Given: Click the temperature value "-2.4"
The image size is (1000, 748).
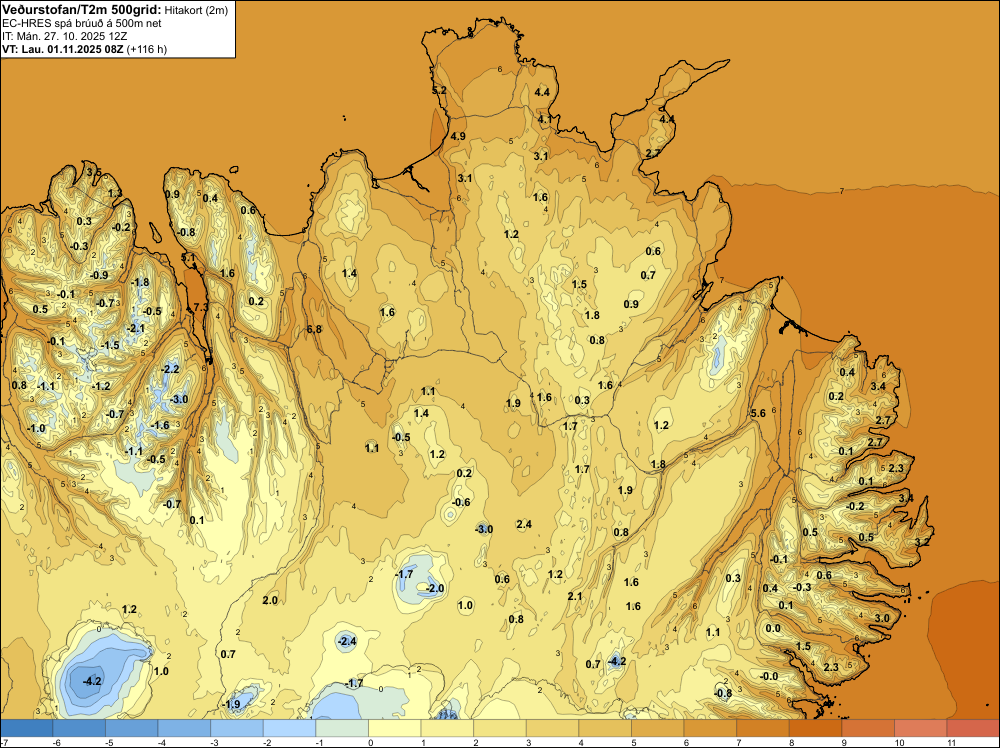Looking at the screenshot, I should [x=346, y=641].
